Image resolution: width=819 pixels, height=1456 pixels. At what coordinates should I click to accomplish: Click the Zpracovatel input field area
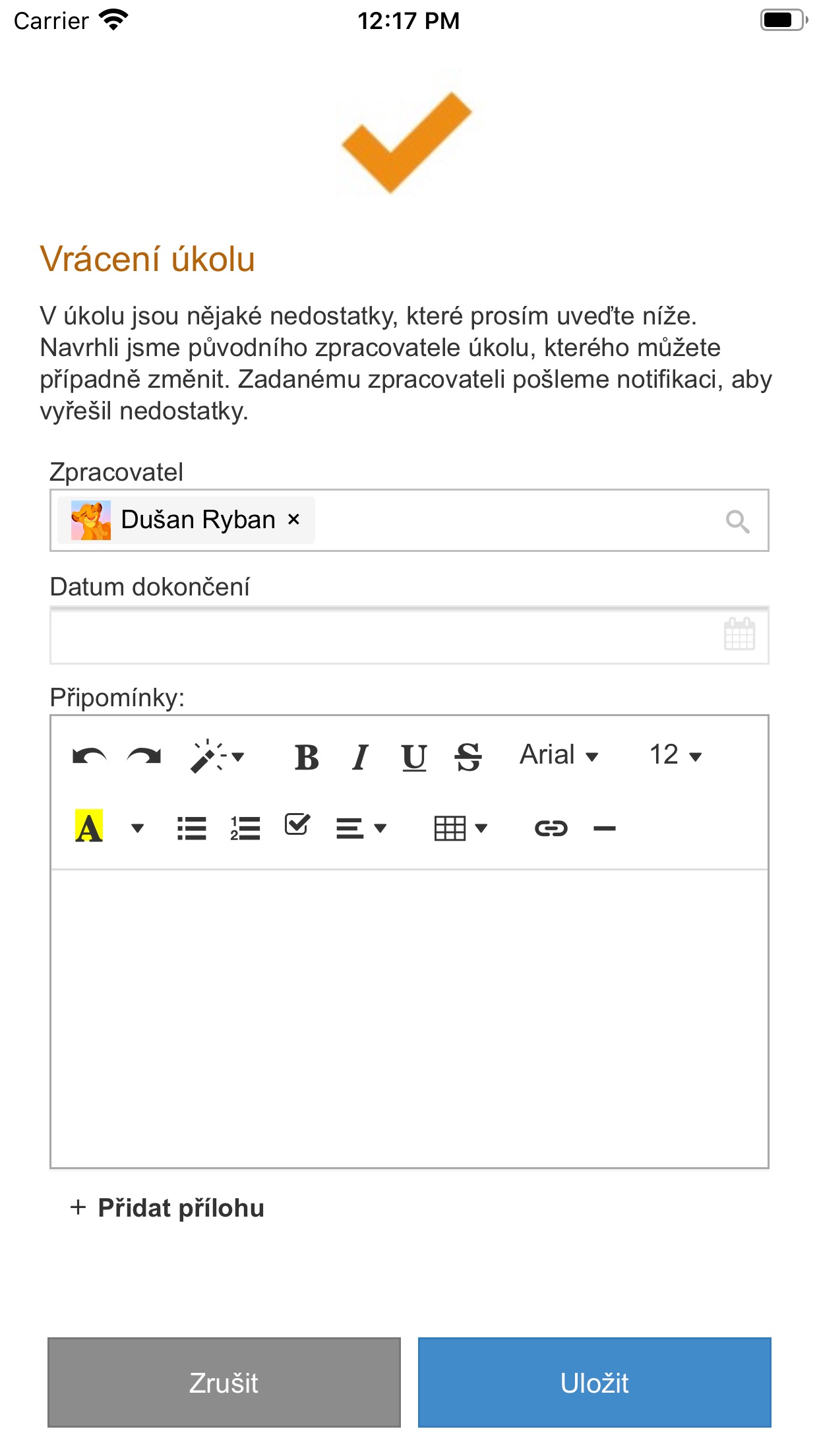pos(409,520)
